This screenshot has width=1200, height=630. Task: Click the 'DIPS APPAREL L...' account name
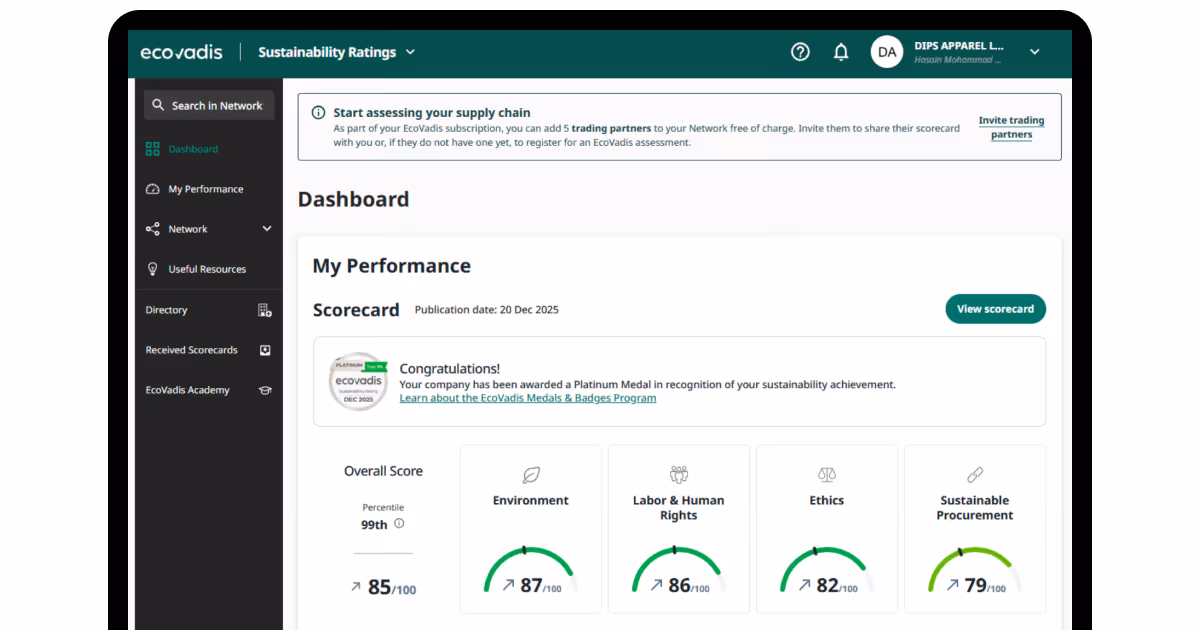959,46
